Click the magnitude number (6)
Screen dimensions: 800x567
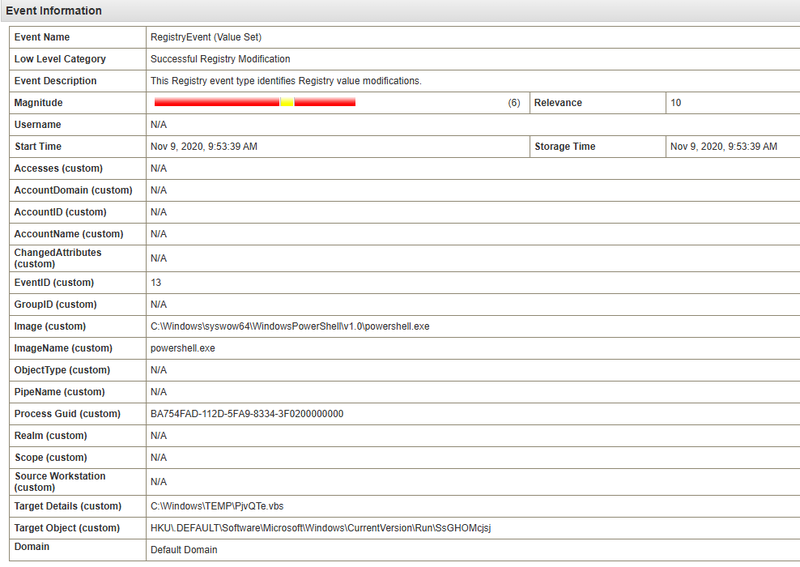point(514,103)
